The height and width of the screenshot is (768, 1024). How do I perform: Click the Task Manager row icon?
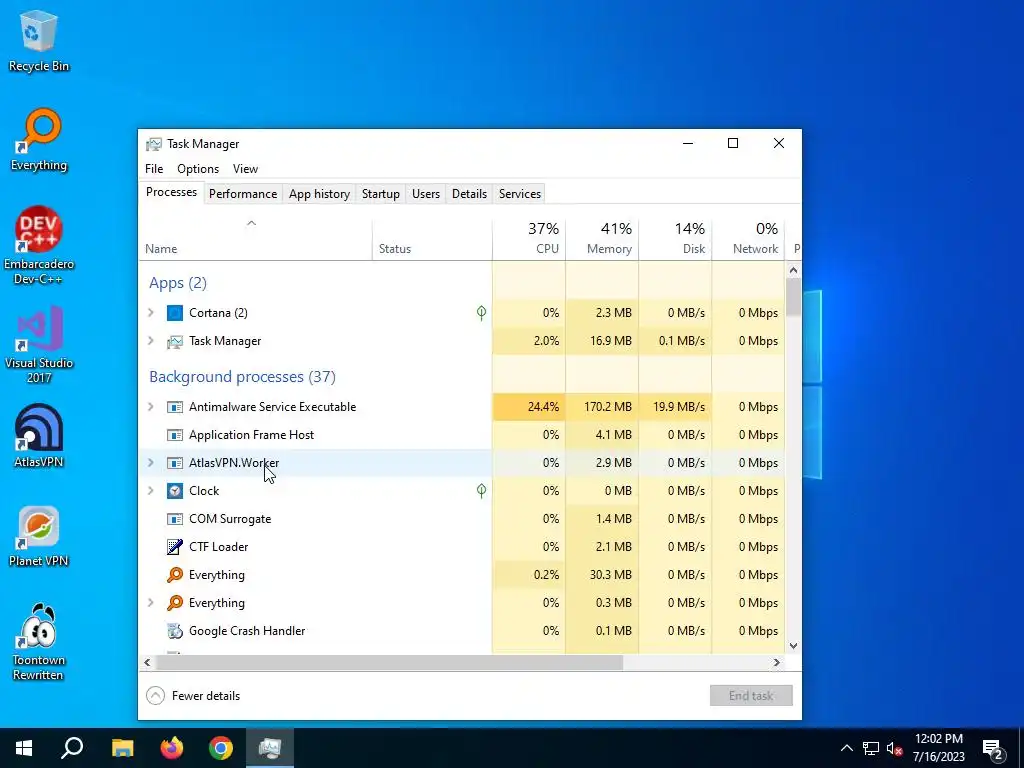(174, 341)
